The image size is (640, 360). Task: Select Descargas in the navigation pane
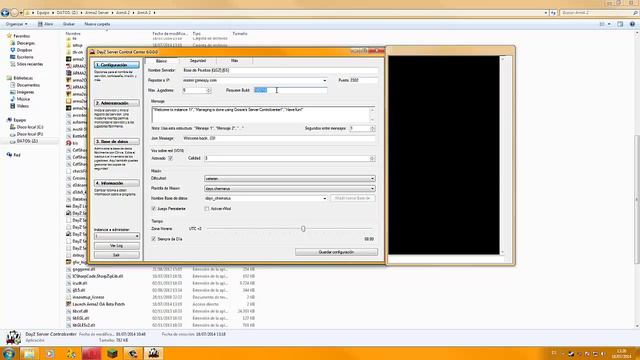point(26,43)
